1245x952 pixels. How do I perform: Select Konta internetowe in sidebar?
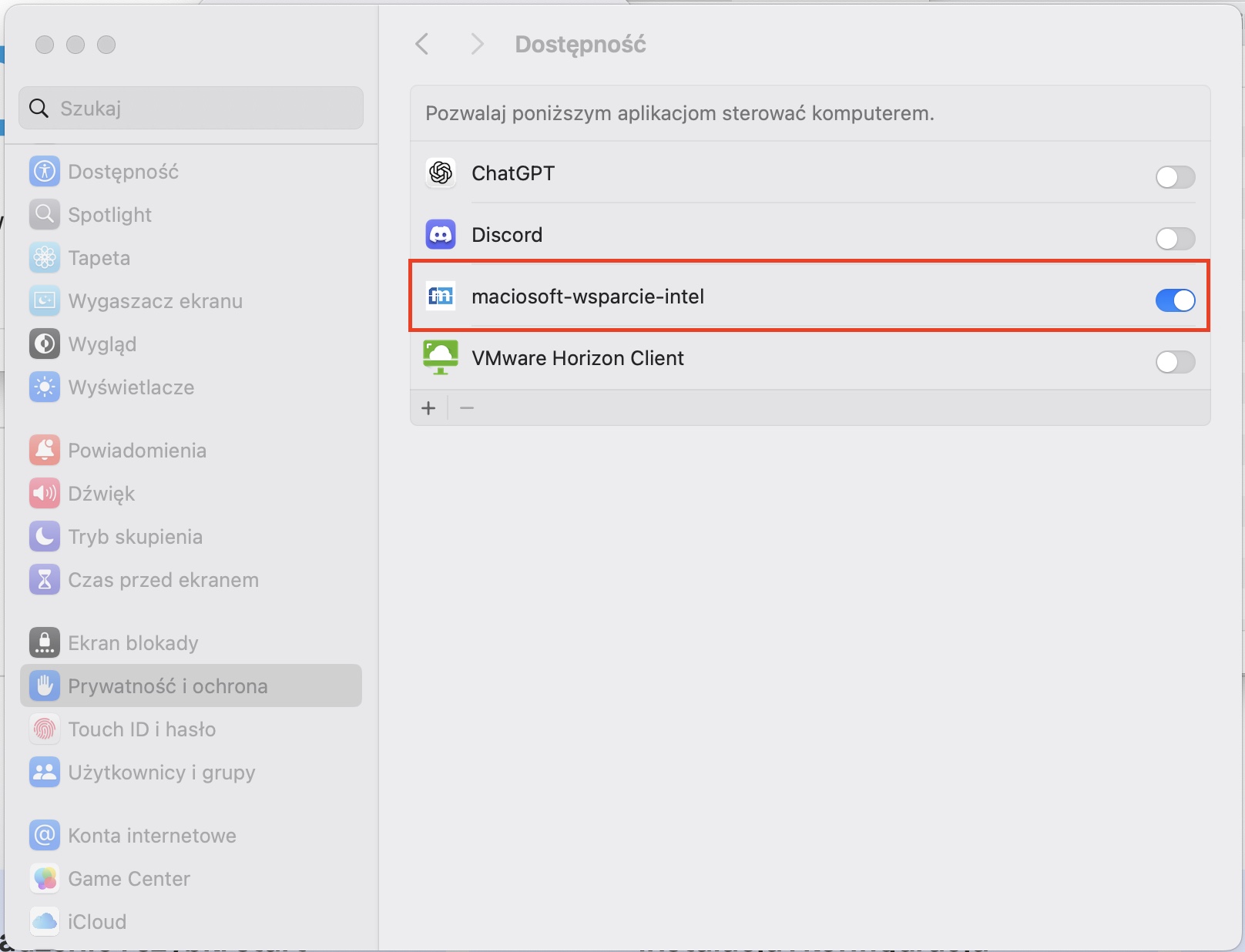152,836
